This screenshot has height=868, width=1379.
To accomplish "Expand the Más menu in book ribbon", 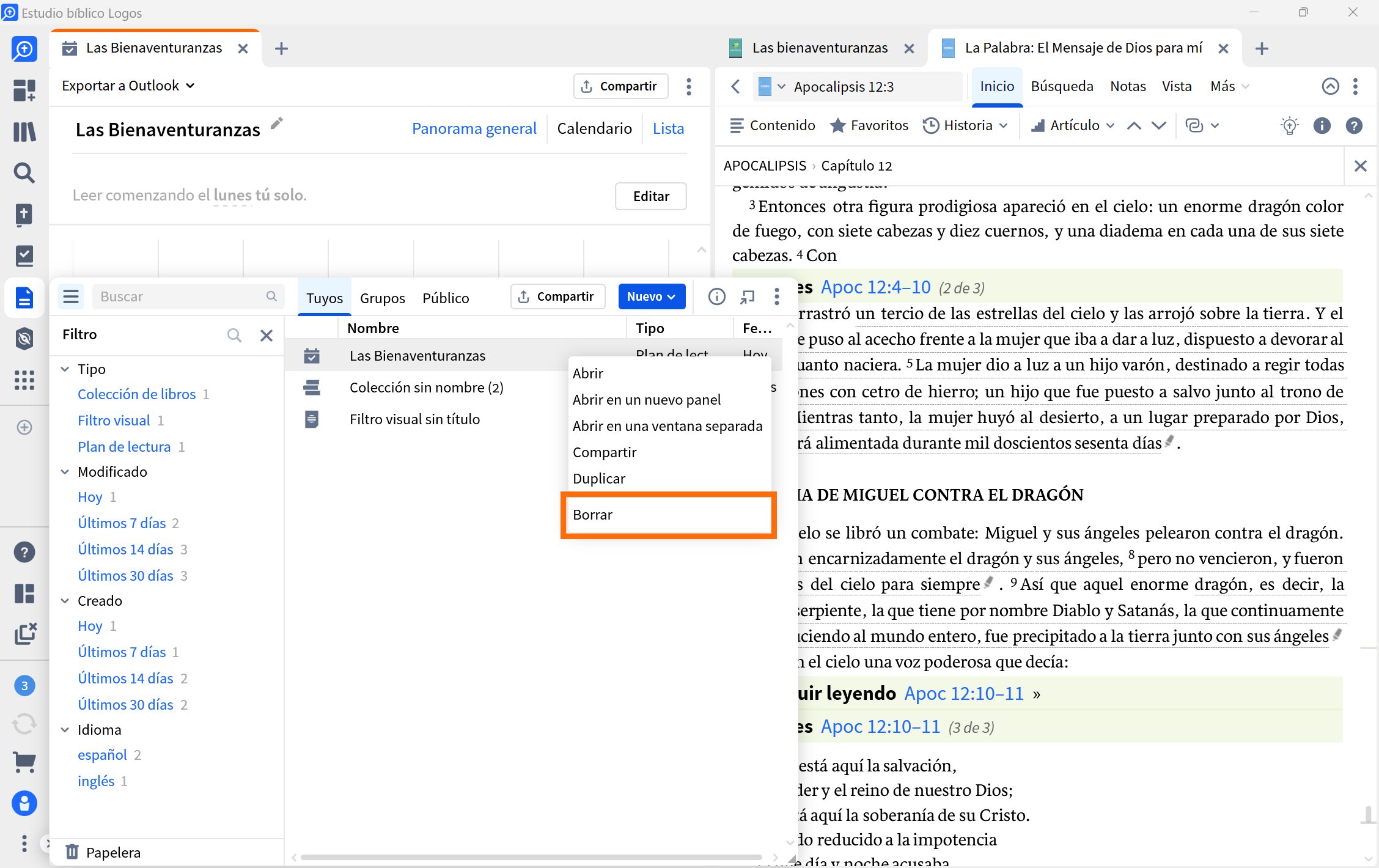I will pyautogui.click(x=1229, y=86).
